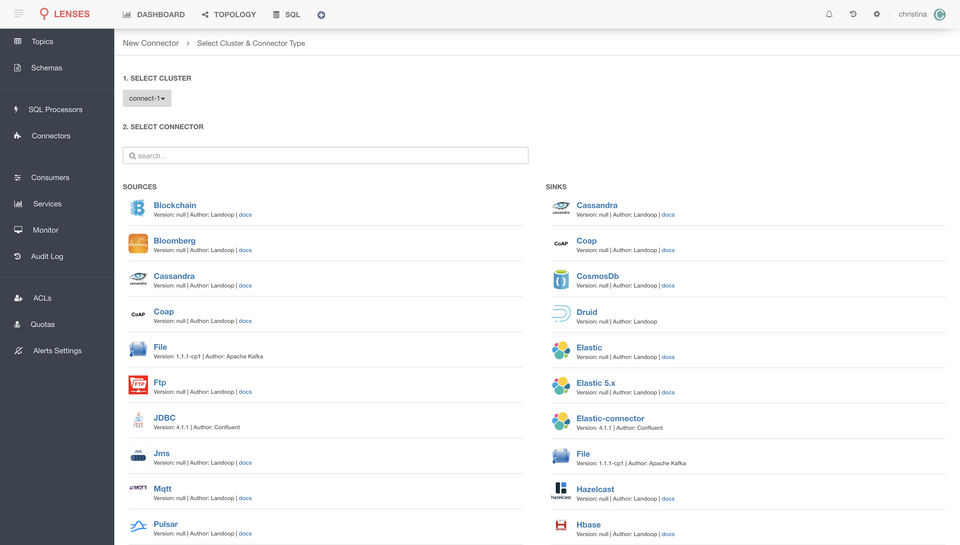Select Hazelcast sink connector
Image resolution: width=960 pixels, height=545 pixels.
click(595, 489)
